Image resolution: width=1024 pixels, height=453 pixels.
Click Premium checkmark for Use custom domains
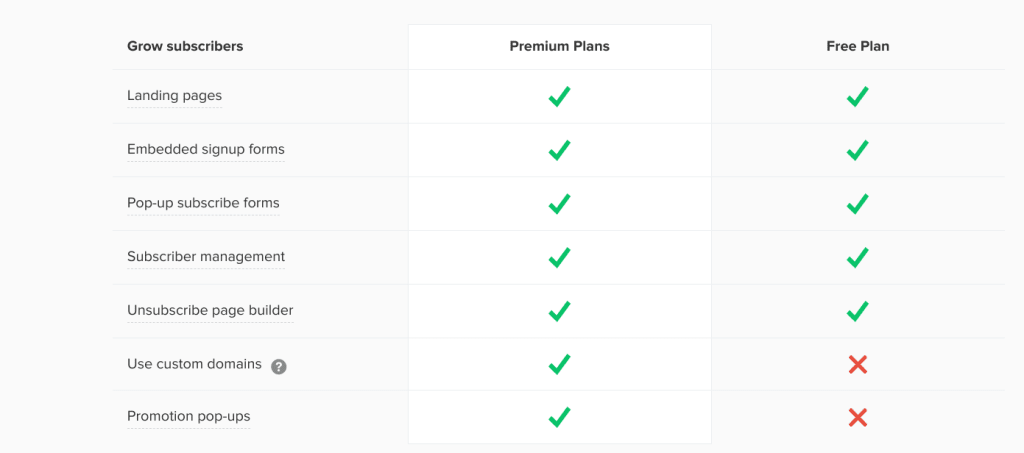click(560, 364)
